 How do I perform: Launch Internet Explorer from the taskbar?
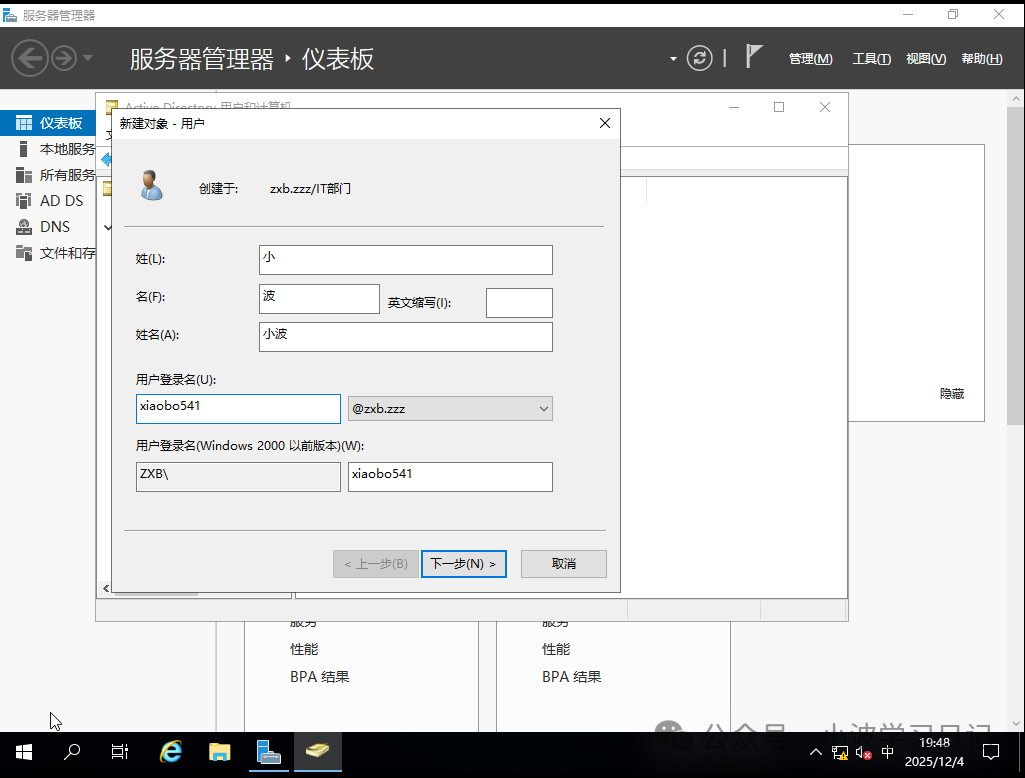pyautogui.click(x=170, y=751)
